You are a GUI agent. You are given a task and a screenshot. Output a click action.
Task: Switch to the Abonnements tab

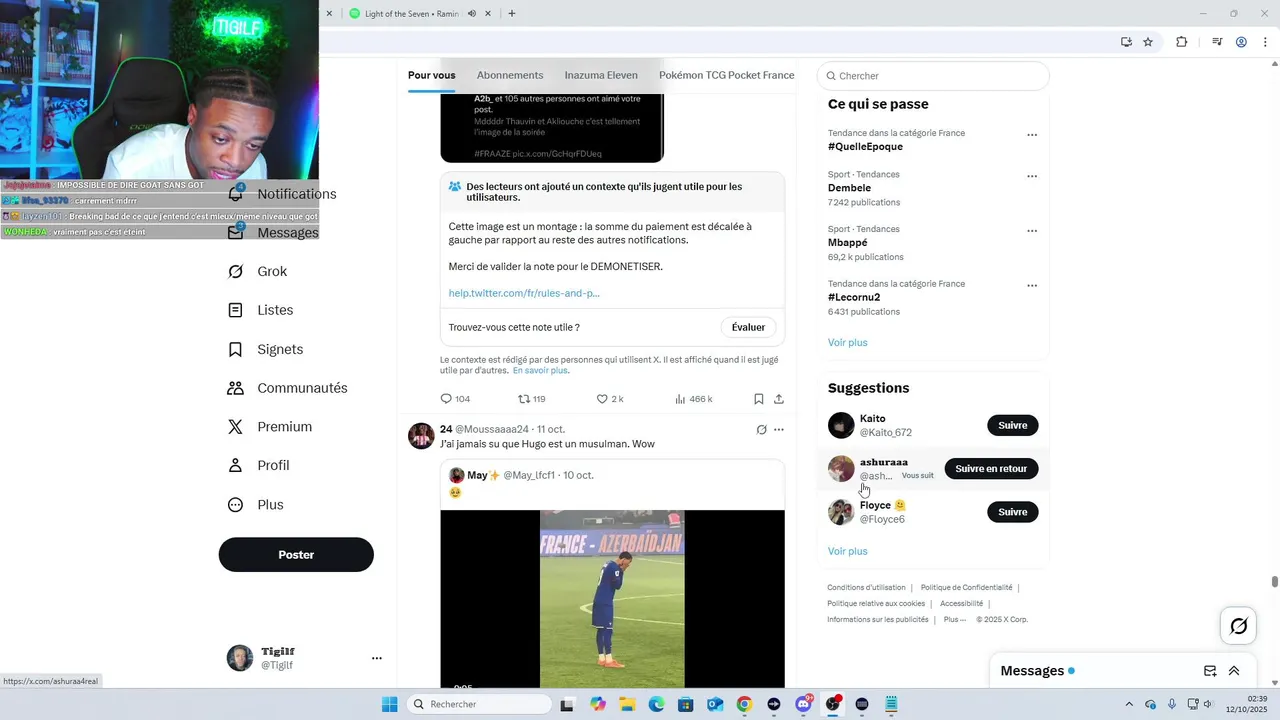pos(510,75)
